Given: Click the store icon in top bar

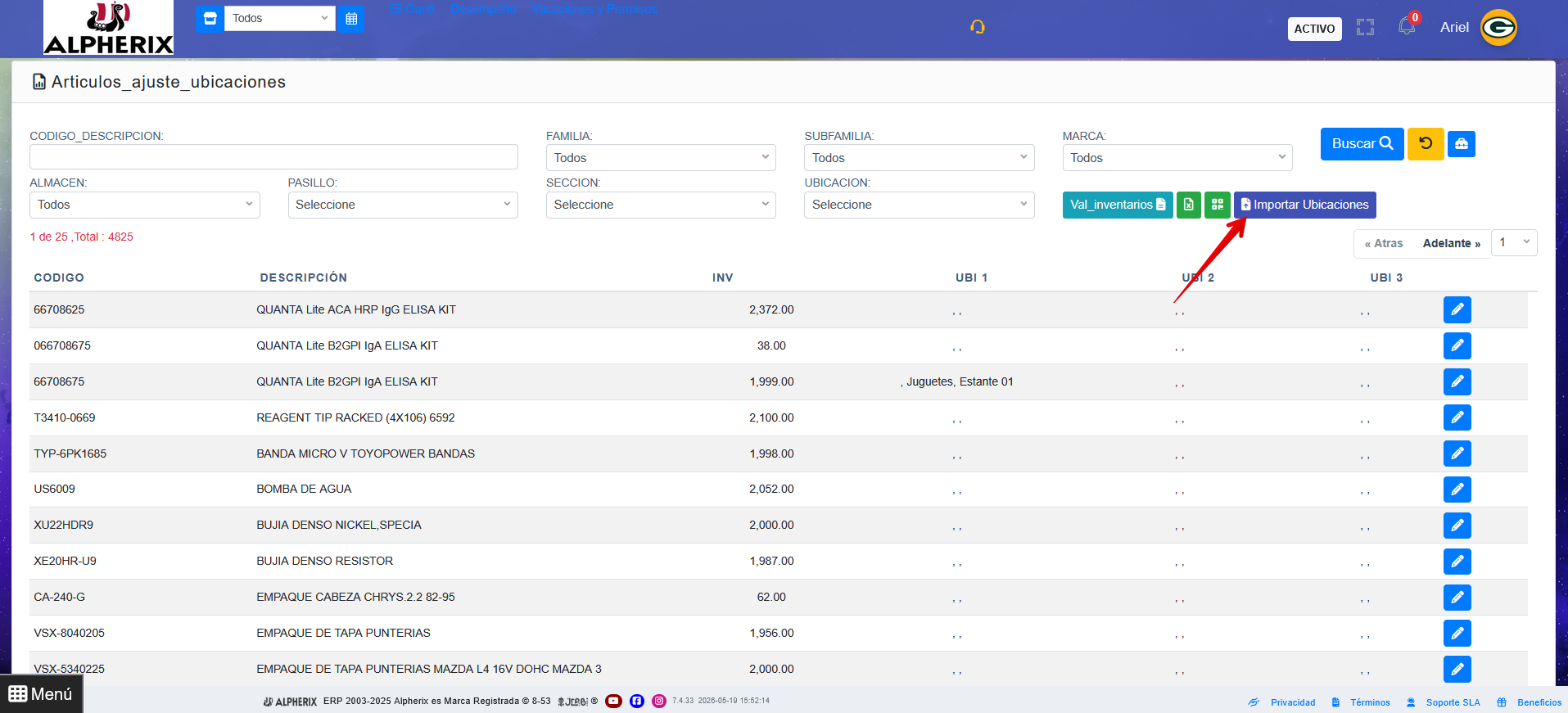Looking at the screenshot, I should [x=210, y=19].
